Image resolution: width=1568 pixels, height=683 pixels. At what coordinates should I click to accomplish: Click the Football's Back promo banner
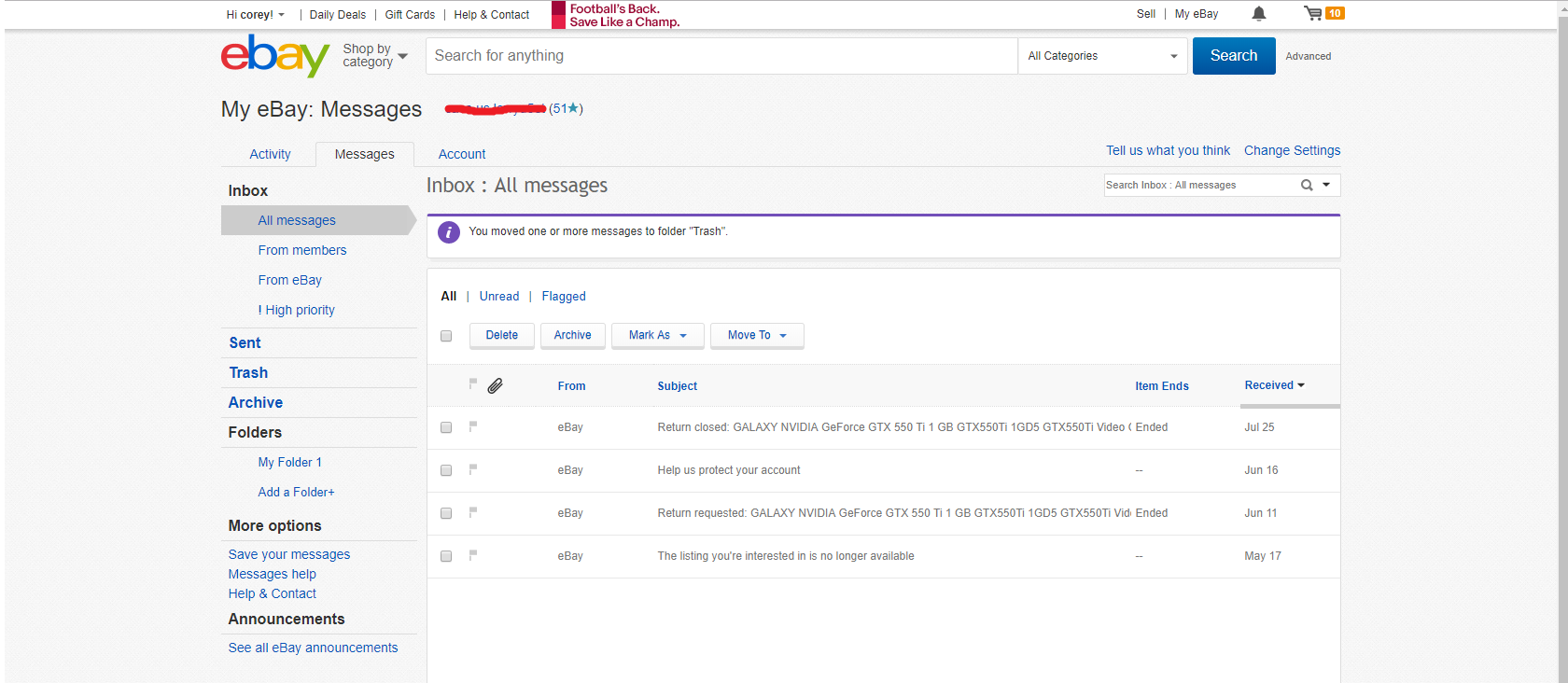tap(616, 15)
